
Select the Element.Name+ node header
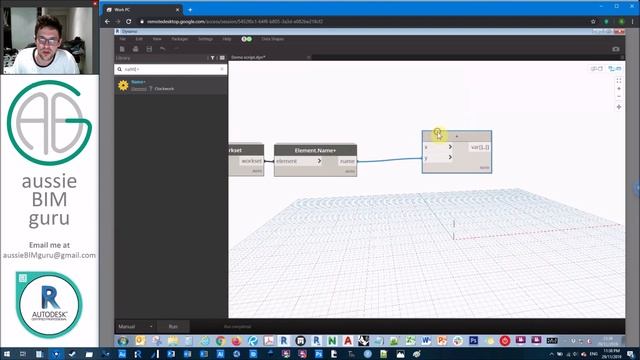click(315, 150)
